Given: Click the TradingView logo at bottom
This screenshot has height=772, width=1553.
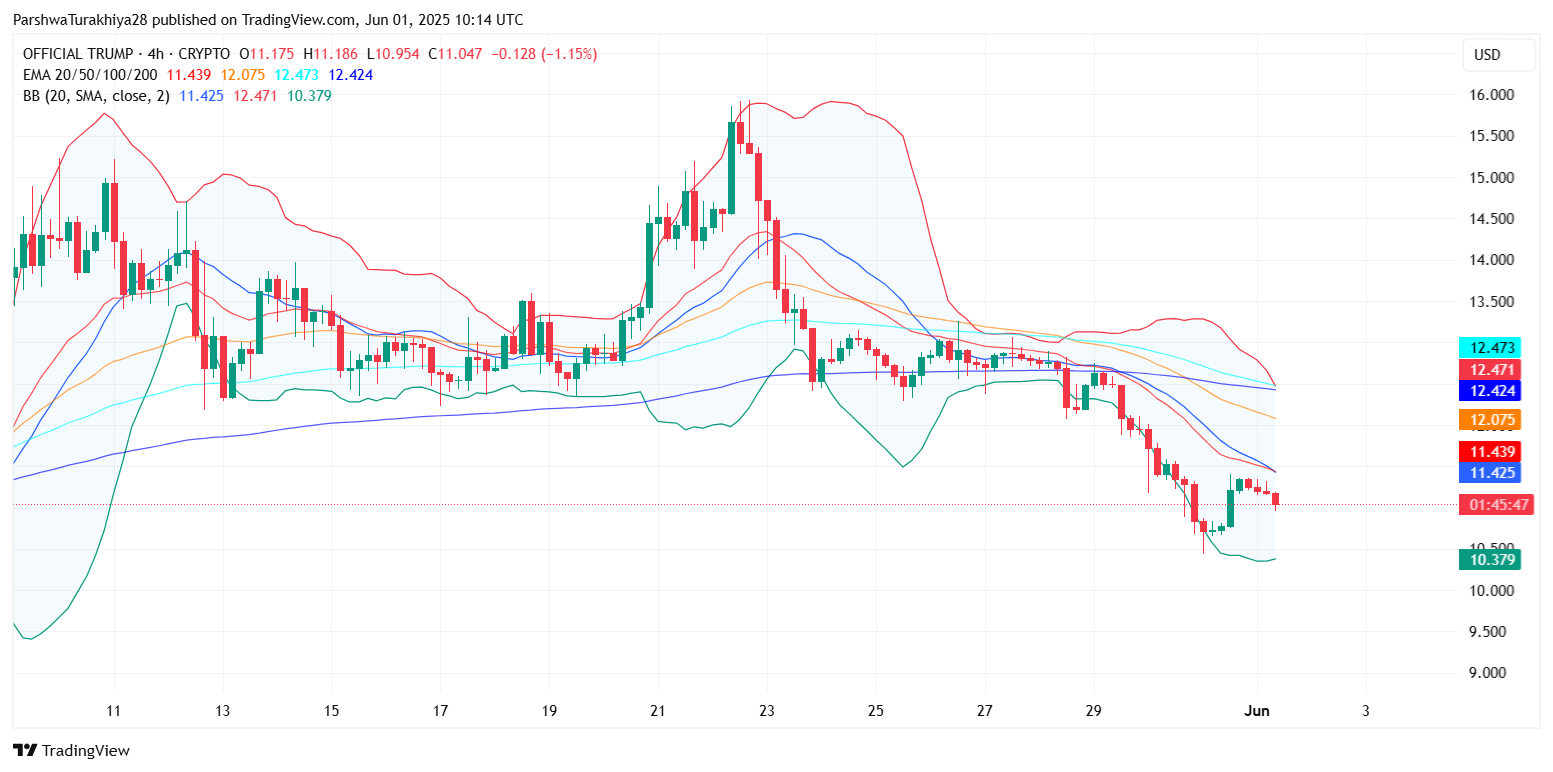Looking at the screenshot, I should tap(71, 750).
